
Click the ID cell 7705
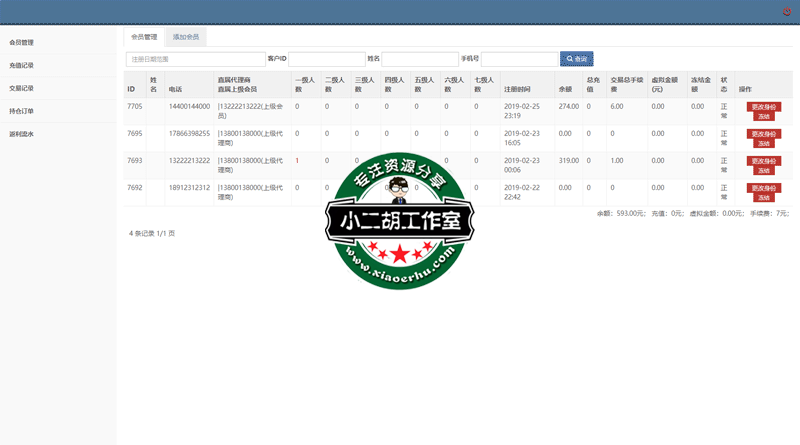(x=135, y=106)
